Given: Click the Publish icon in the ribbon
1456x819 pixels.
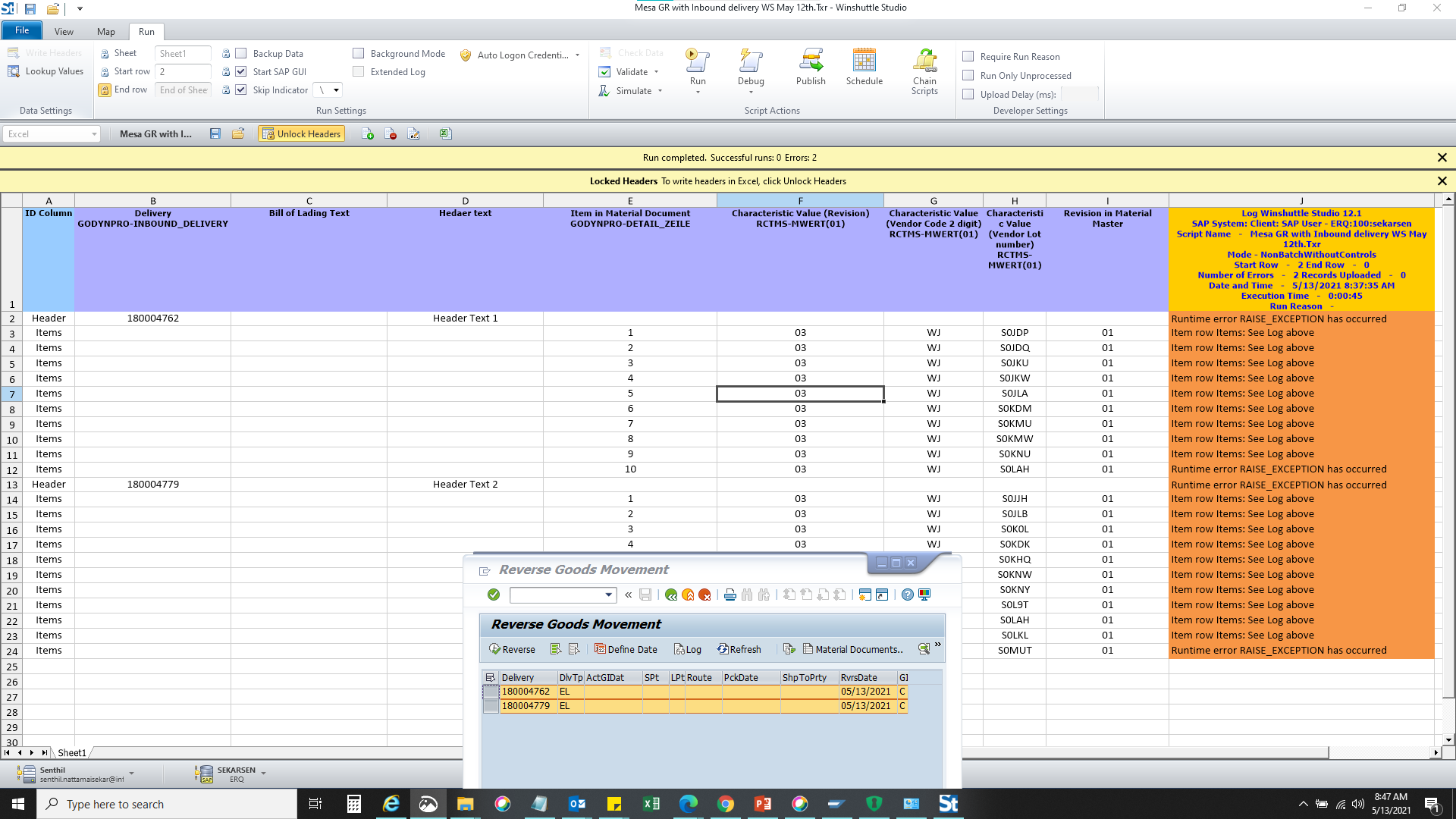Looking at the screenshot, I should pos(811,61).
